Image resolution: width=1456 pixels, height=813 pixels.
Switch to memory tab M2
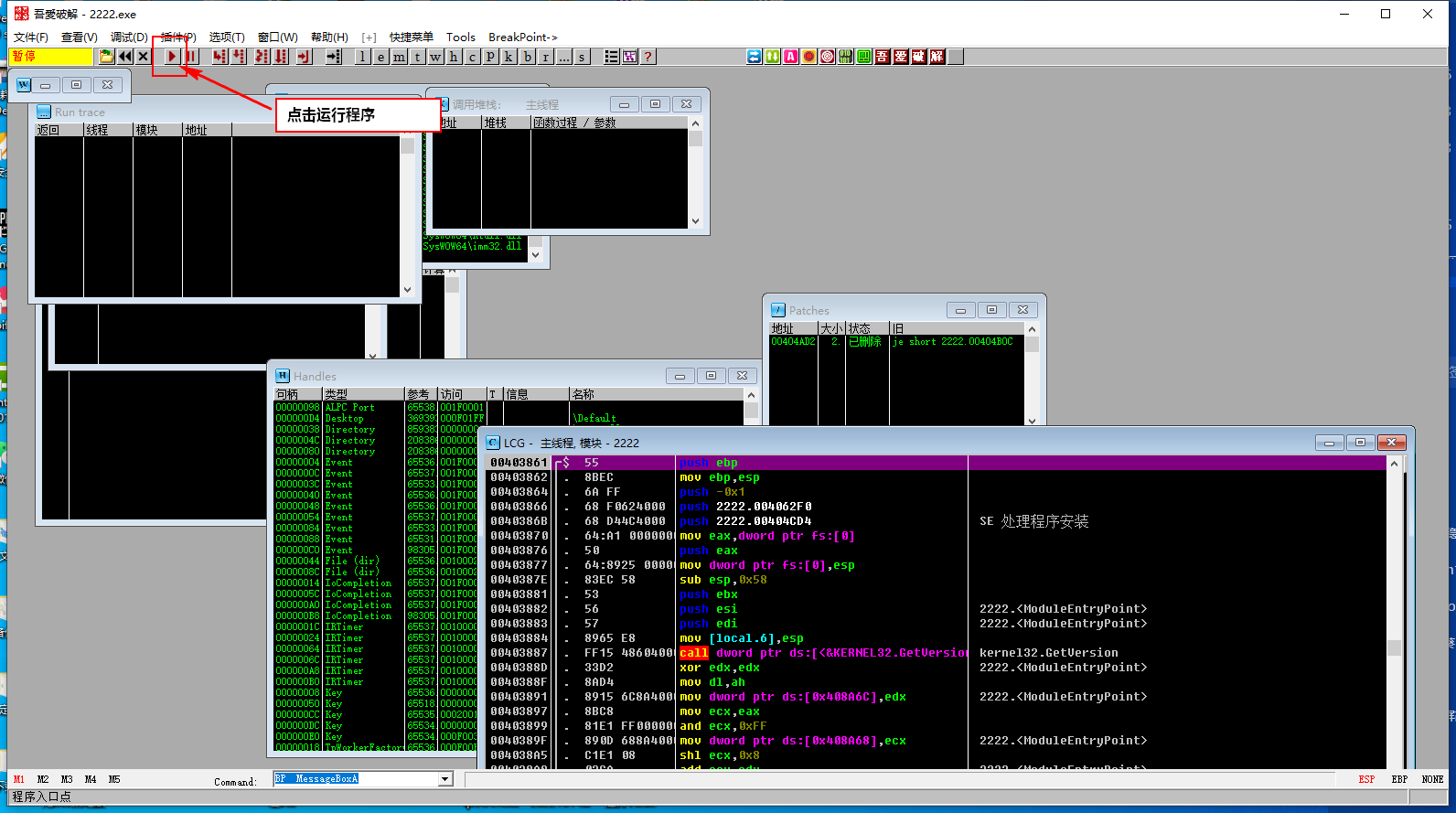pos(43,780)
